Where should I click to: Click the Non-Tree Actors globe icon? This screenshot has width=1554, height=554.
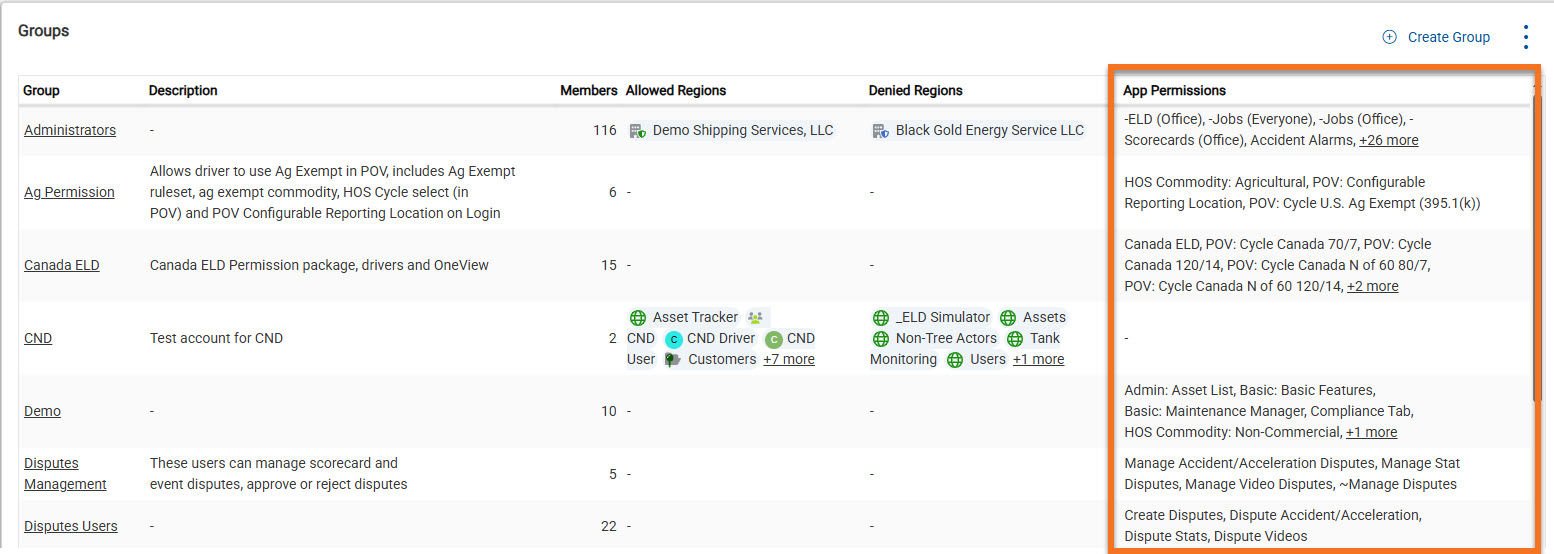881,339
